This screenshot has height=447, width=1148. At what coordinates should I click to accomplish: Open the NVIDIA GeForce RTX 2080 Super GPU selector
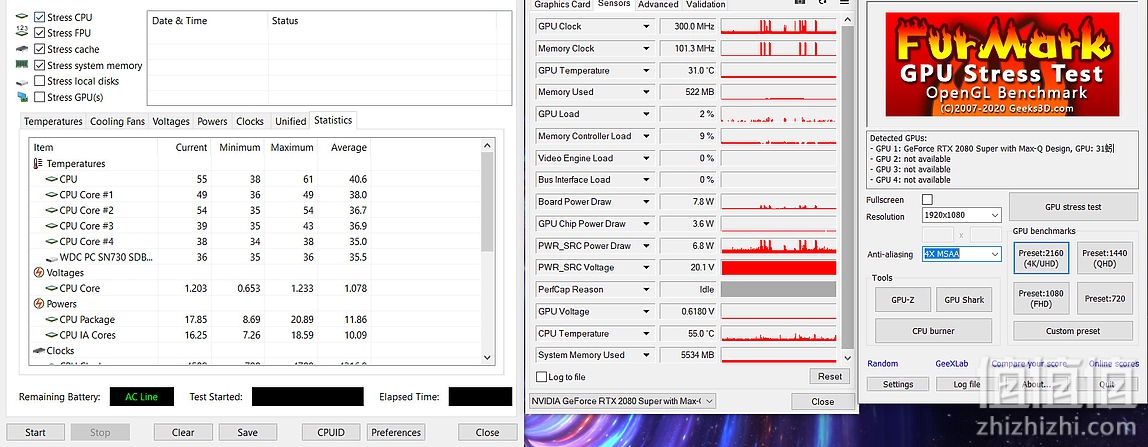622,401
